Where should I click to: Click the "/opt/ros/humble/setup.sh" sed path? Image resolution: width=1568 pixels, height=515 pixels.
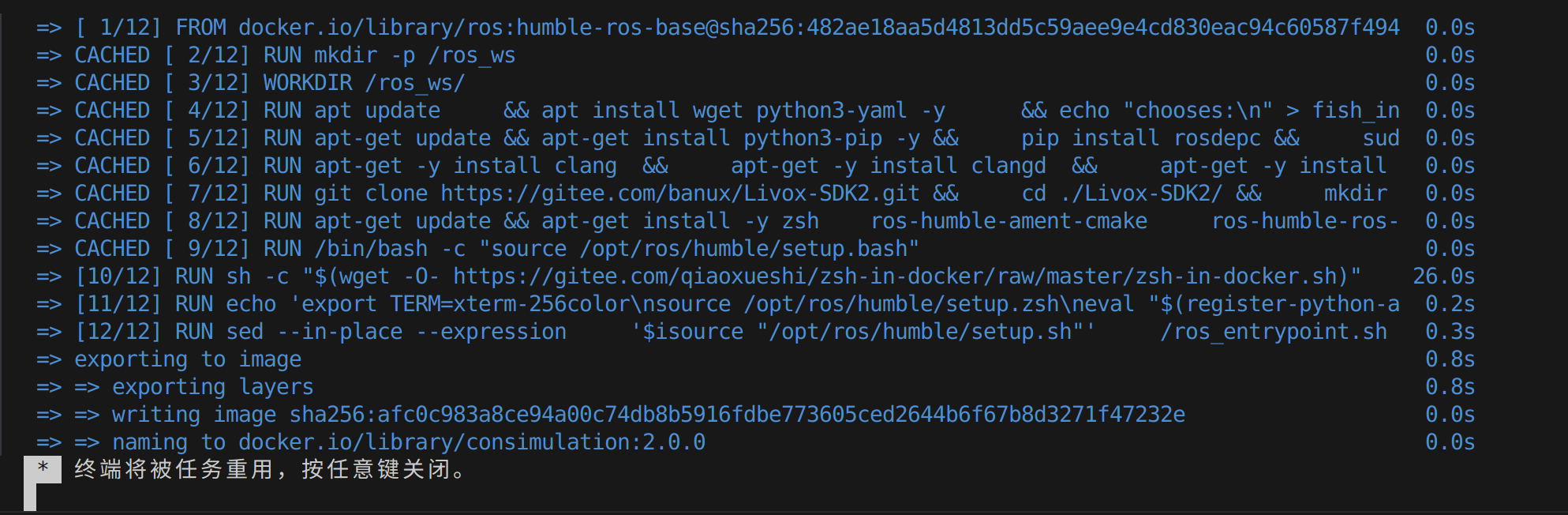920,332
